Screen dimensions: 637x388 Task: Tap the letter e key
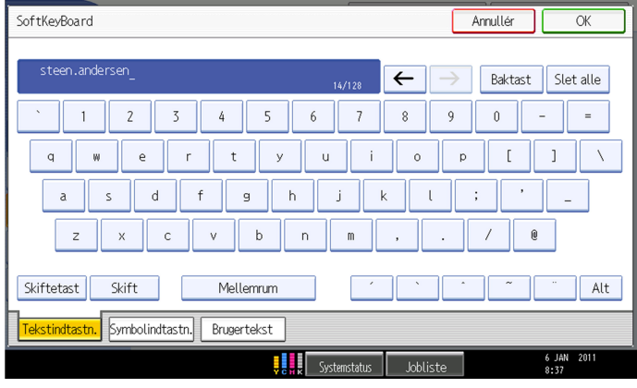click(x=143, y=156)
